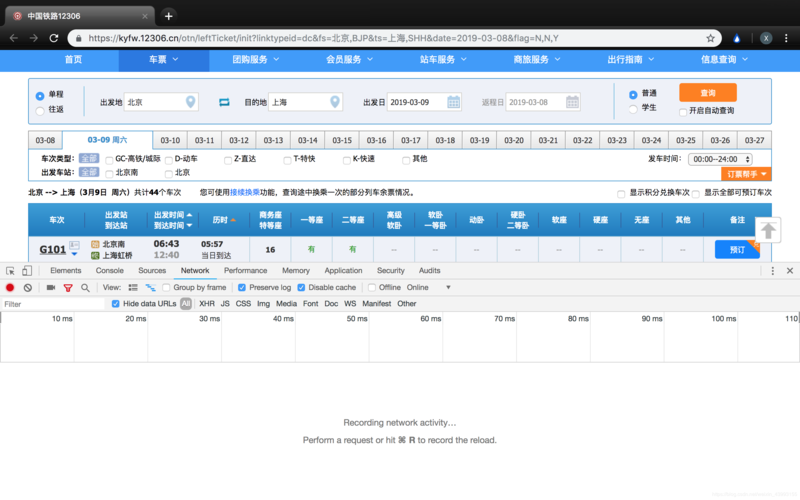Expand 订票帮手 dropdown
The width and height of the screenshot is (800, 500).
[x=746, y=174]
